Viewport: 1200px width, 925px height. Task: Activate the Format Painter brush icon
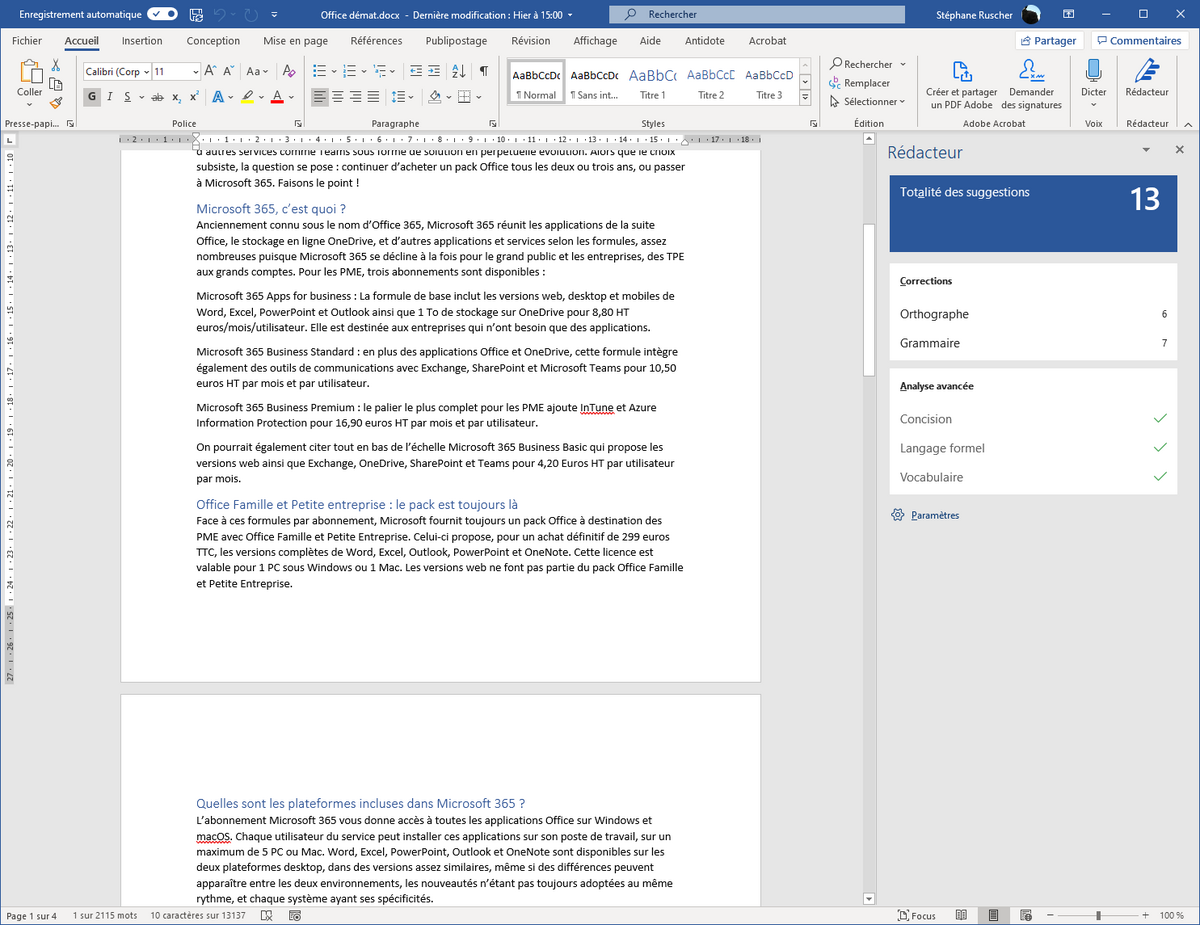tap(56, 101)
